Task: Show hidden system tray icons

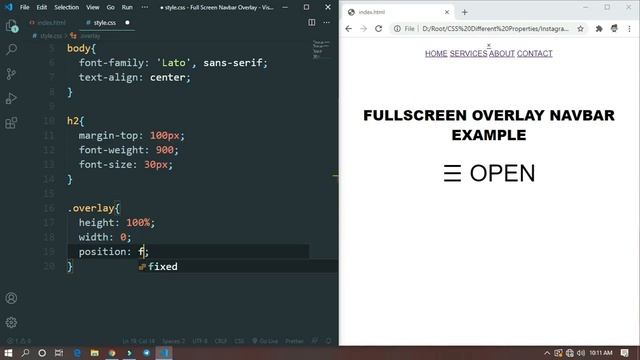Action: [547, 353]
